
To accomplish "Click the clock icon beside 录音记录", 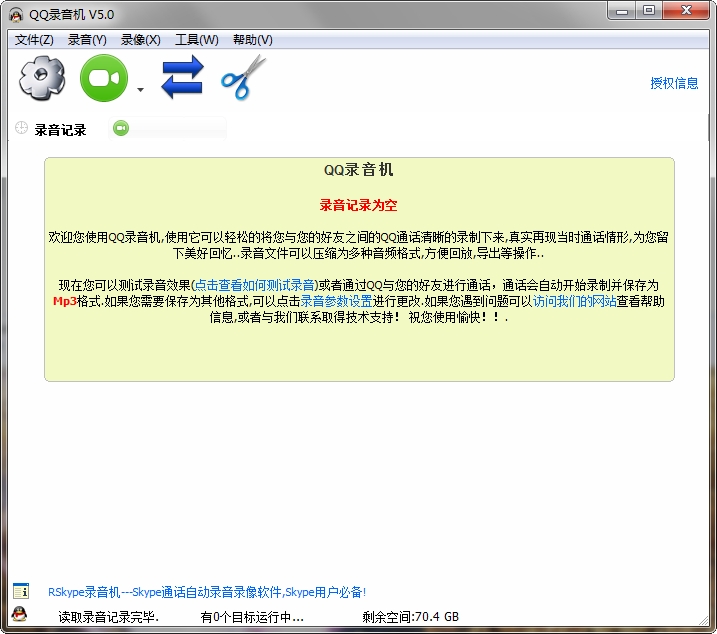I will (x=21, y=129).
